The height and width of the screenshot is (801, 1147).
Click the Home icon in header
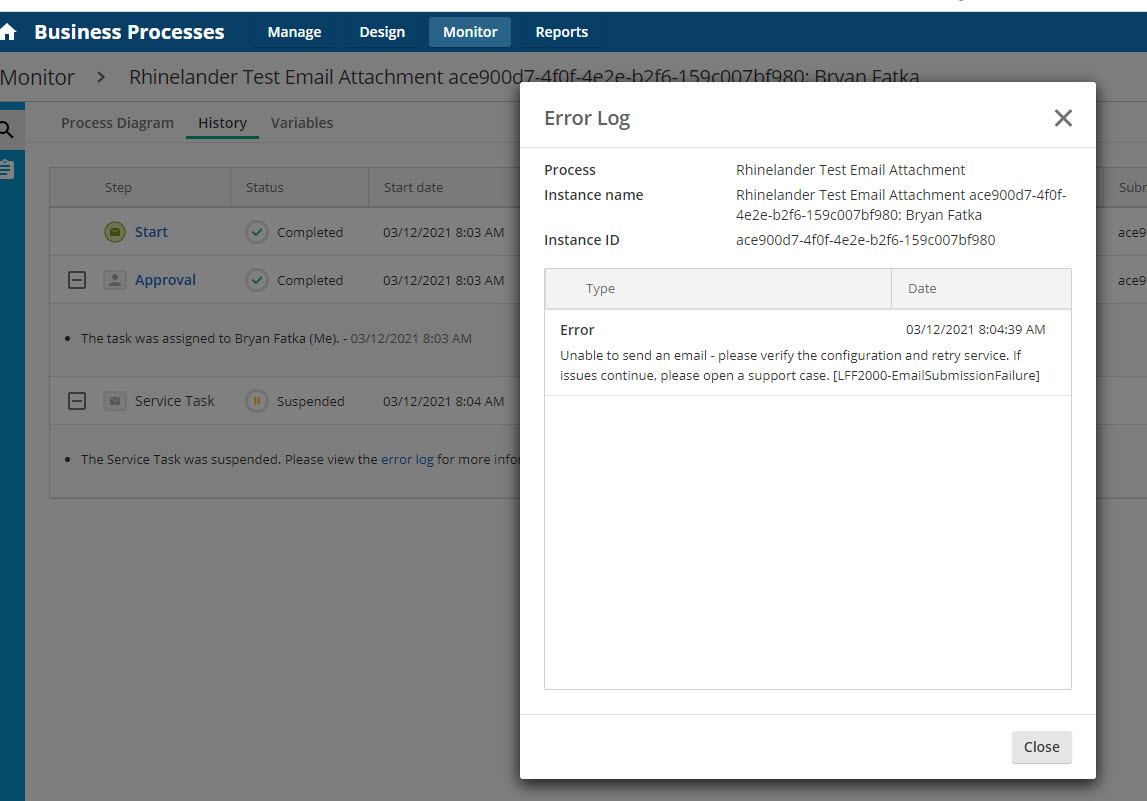[x=8, y=32]
